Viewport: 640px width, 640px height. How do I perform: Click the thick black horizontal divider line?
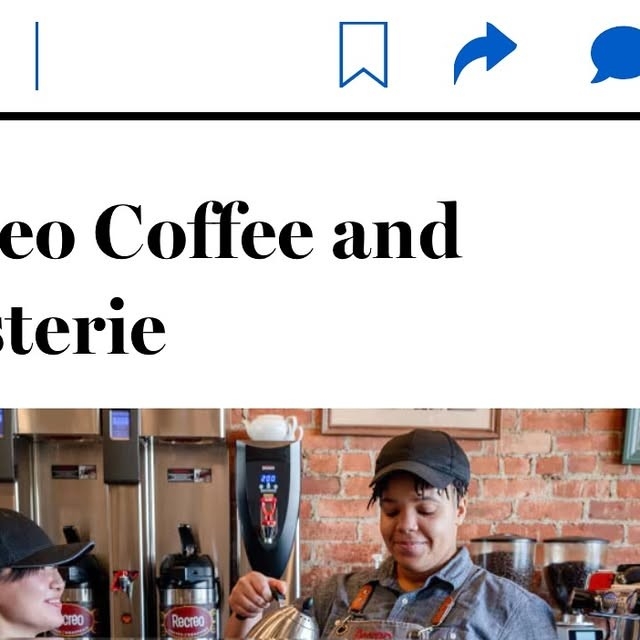coord(320,116)
